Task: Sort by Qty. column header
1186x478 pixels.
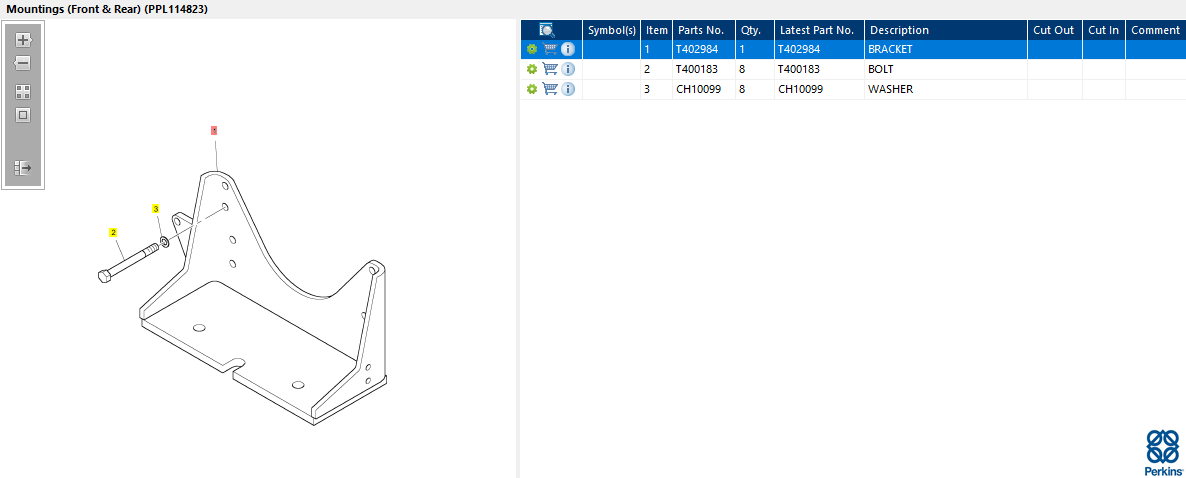Action: coord(755,30)
